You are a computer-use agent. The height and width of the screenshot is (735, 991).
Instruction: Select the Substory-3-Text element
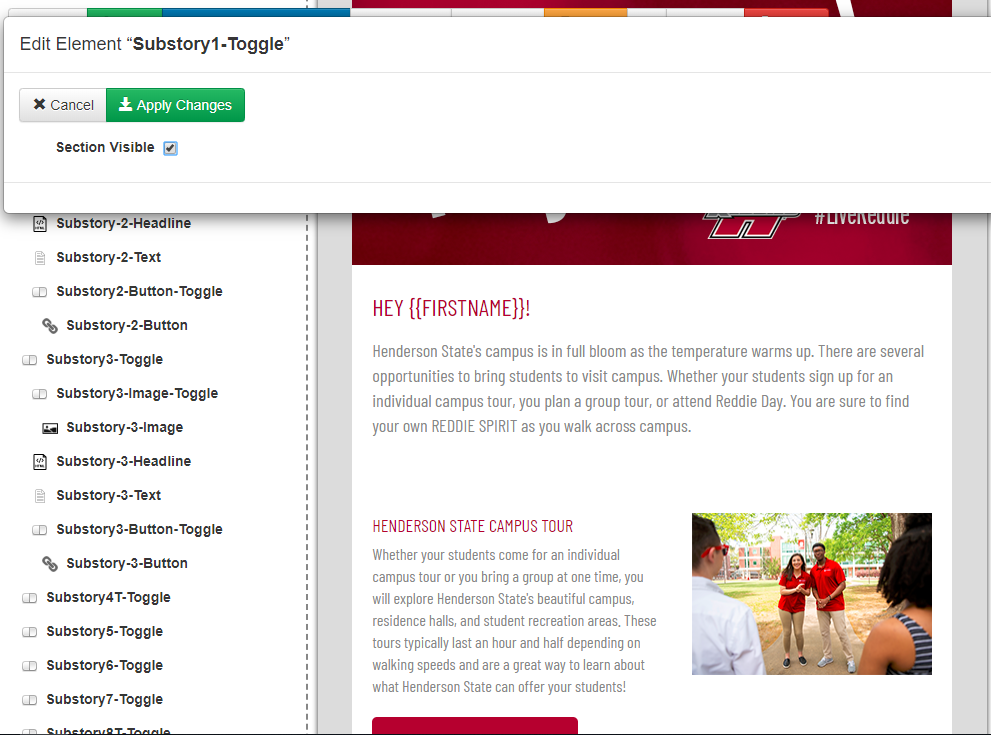coord(109,495)
